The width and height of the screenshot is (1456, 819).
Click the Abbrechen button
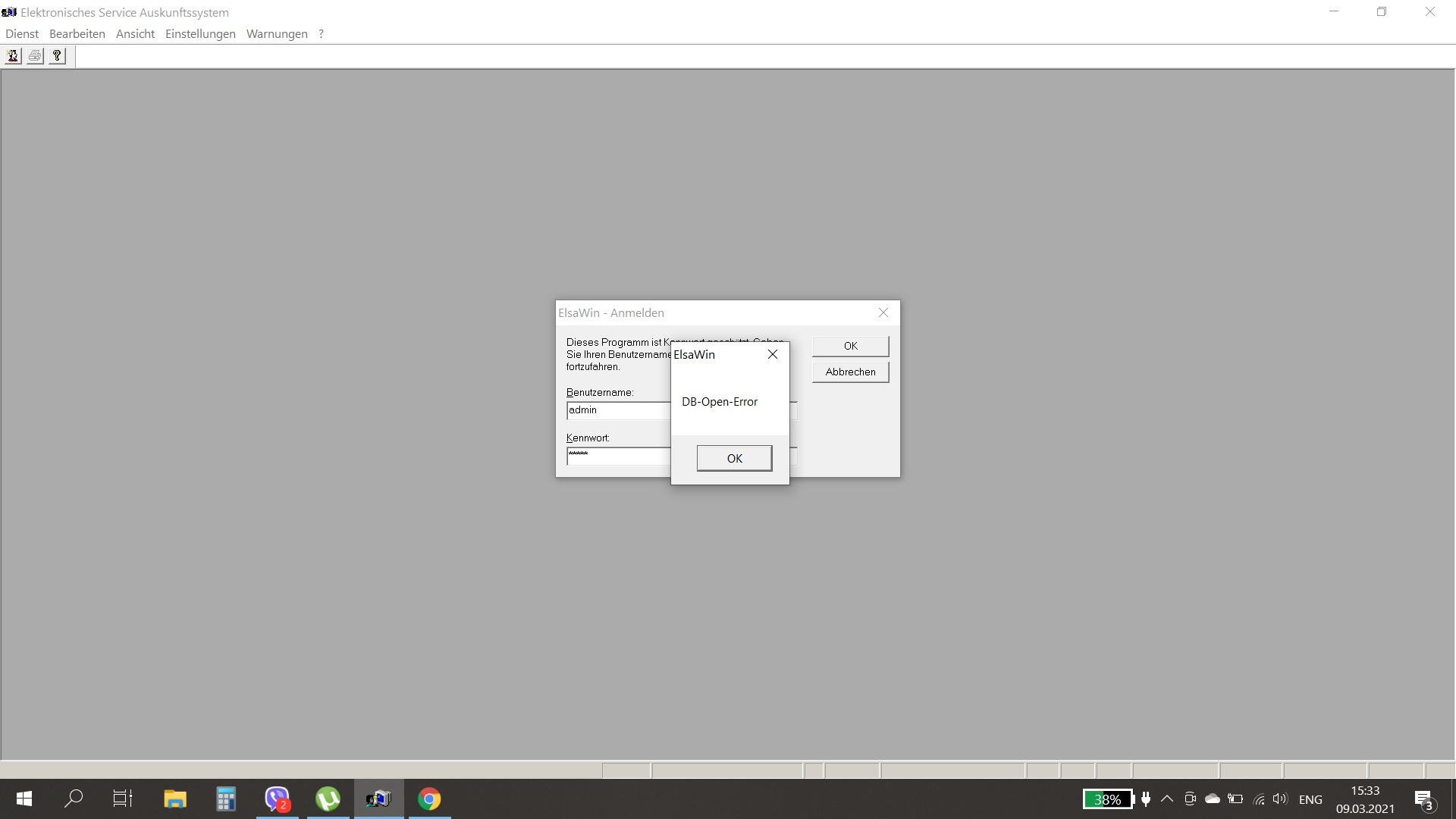coord(850,372)
